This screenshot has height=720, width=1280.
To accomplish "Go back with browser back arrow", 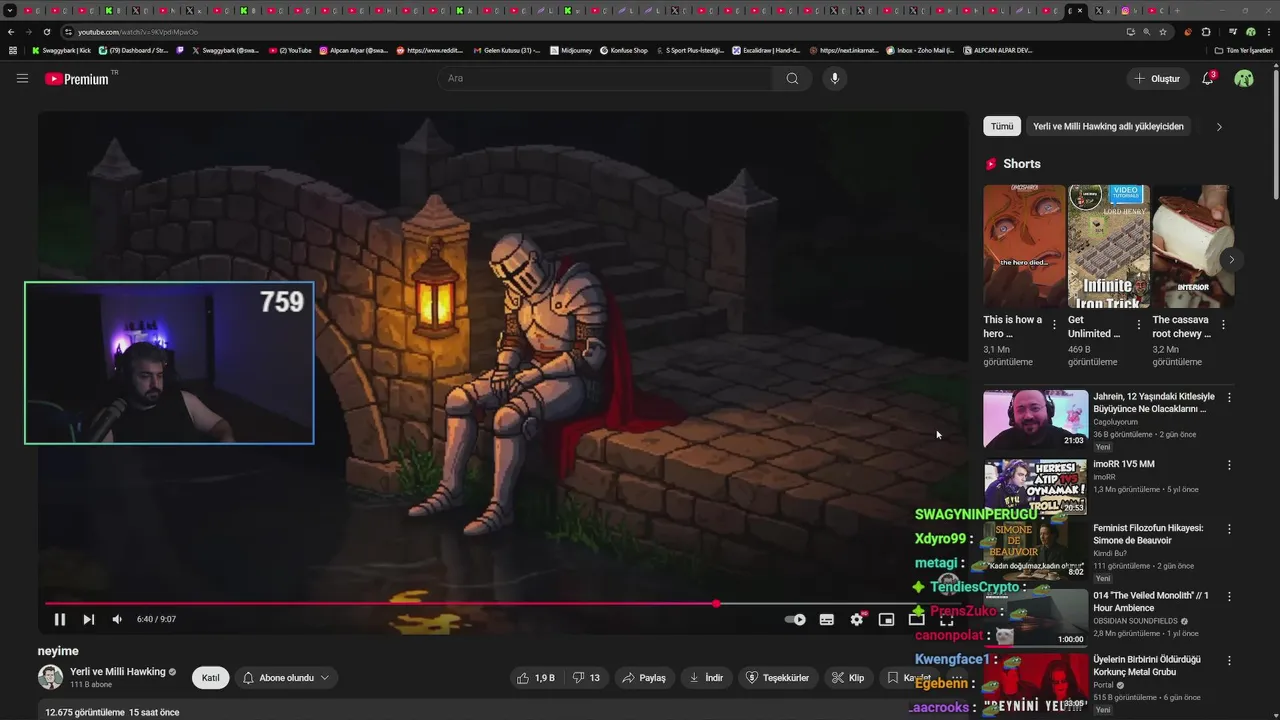I will [11, 32].
